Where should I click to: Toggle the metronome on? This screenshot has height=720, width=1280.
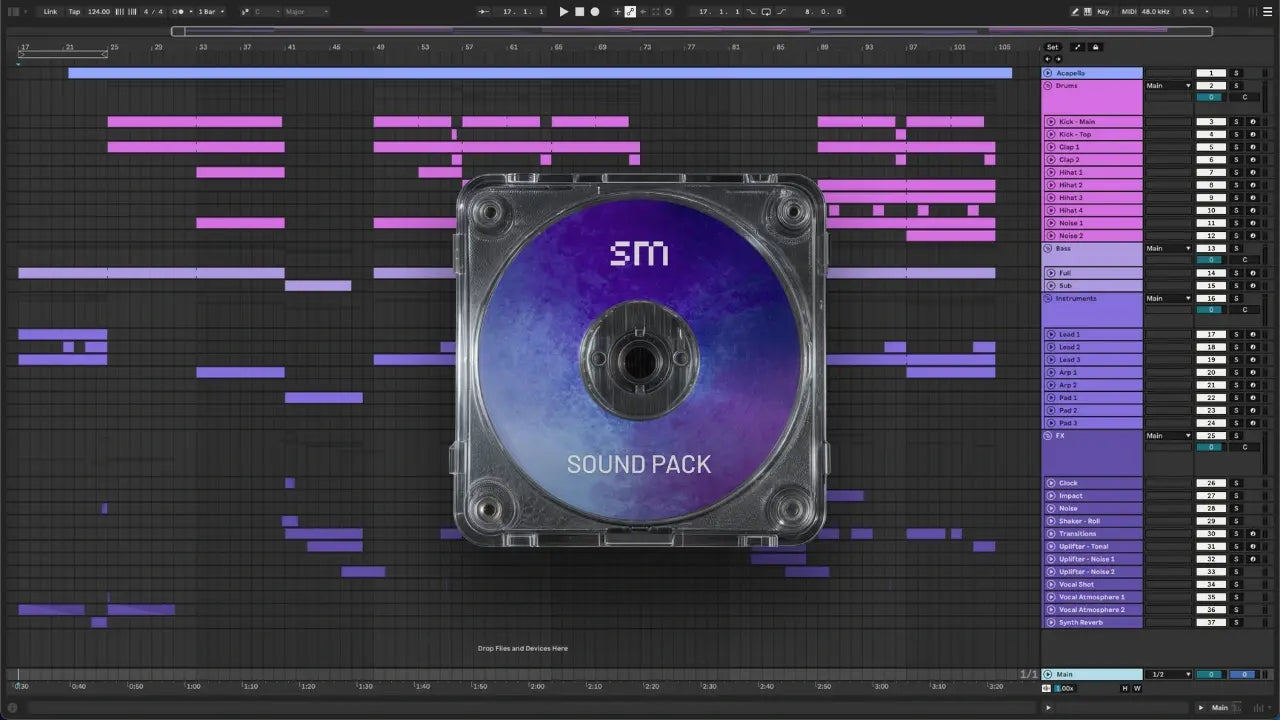coord(178,12)
